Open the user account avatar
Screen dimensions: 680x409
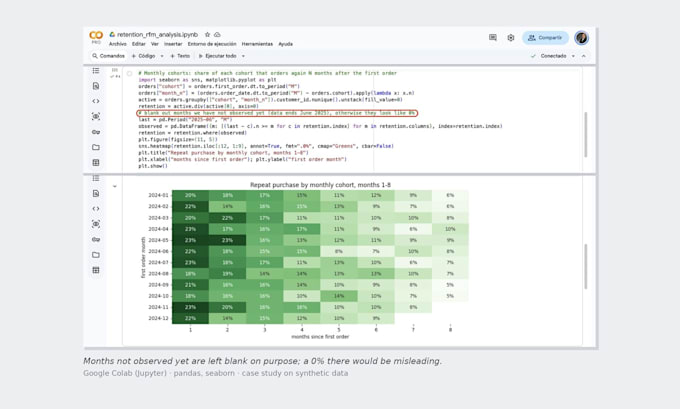click(x=582, y=38)
